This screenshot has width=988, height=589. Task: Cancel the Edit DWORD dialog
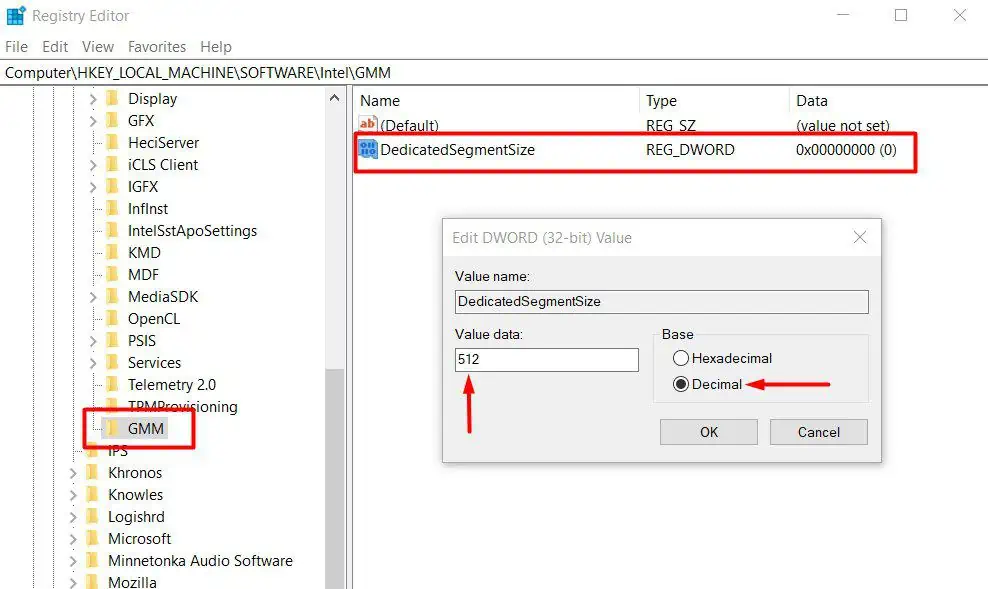click(819, 432)
